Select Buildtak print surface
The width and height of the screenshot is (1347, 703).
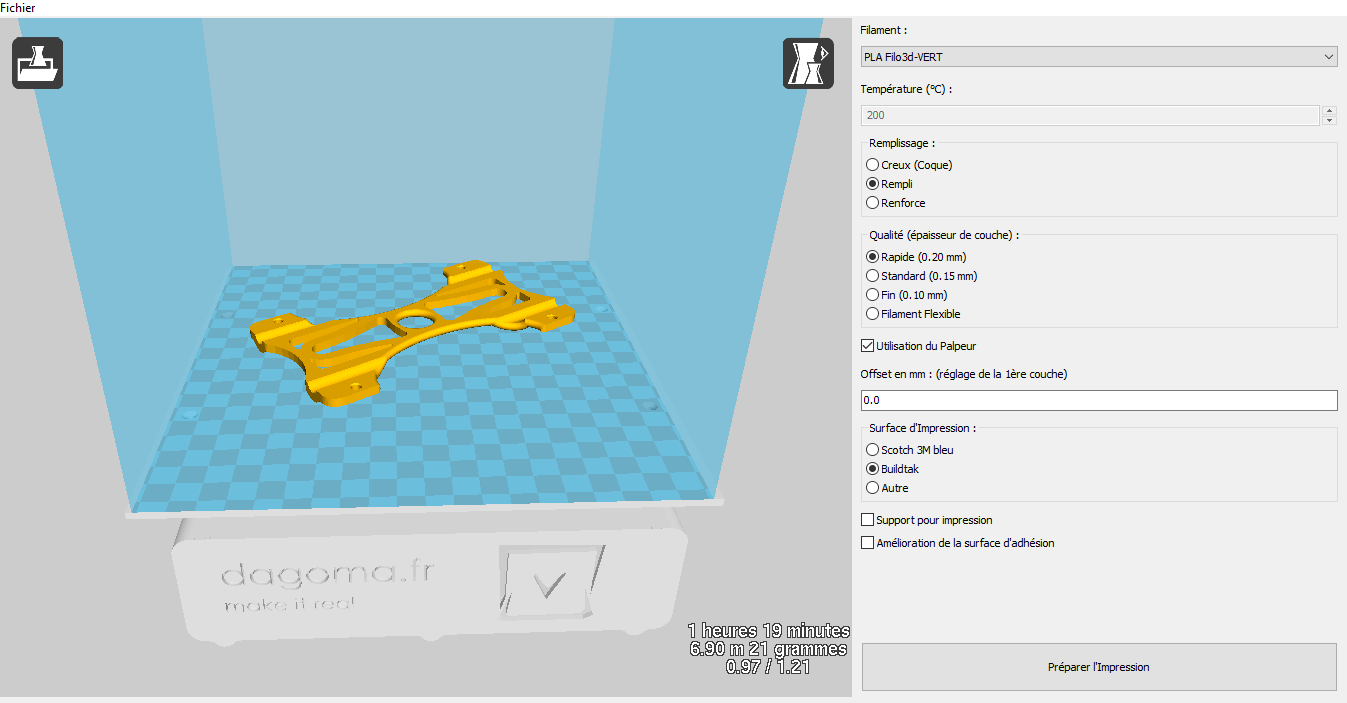pos(892,469)
